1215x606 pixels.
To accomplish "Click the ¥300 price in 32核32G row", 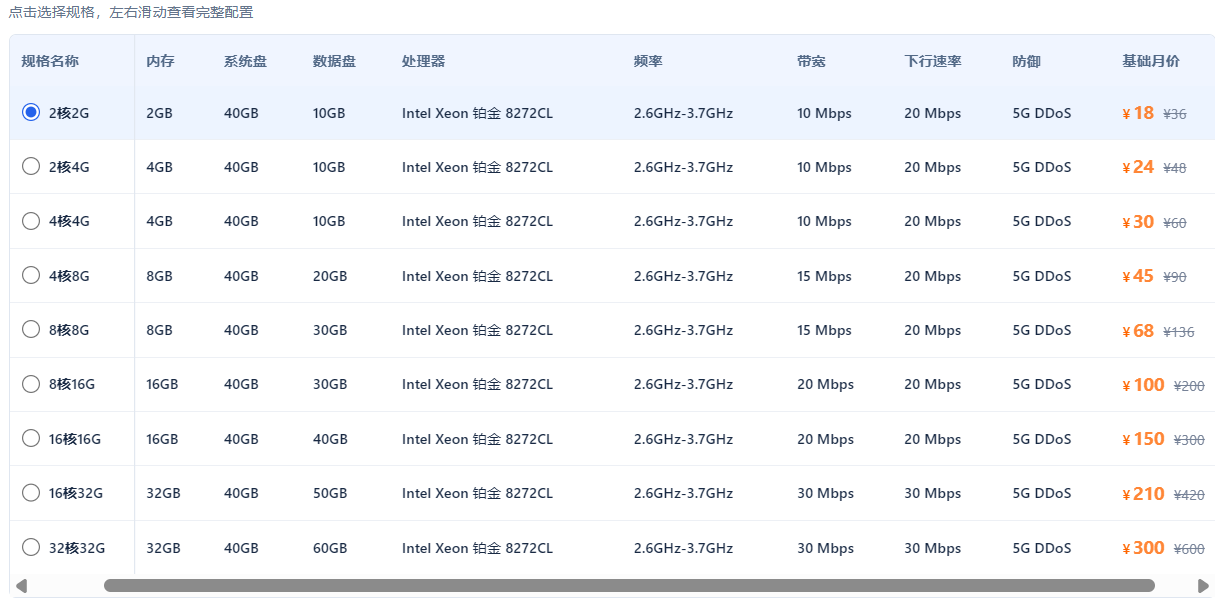I will (1143, 548).
